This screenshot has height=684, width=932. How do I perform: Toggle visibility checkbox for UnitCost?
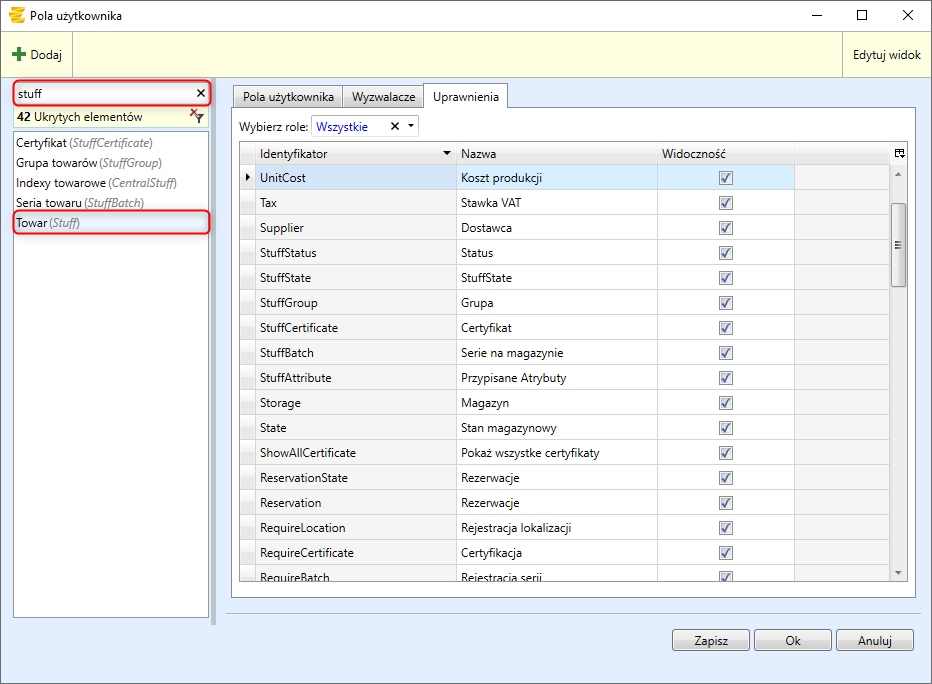pos(726,178)
